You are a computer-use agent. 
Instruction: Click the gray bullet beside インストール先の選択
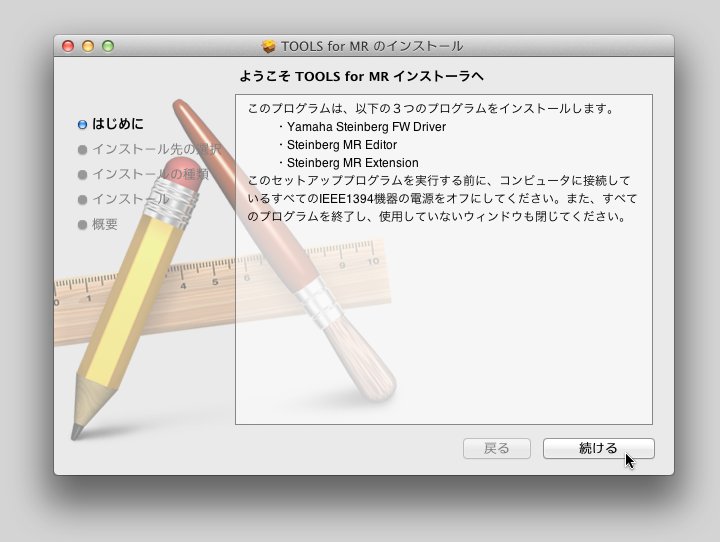pos(82,150)
